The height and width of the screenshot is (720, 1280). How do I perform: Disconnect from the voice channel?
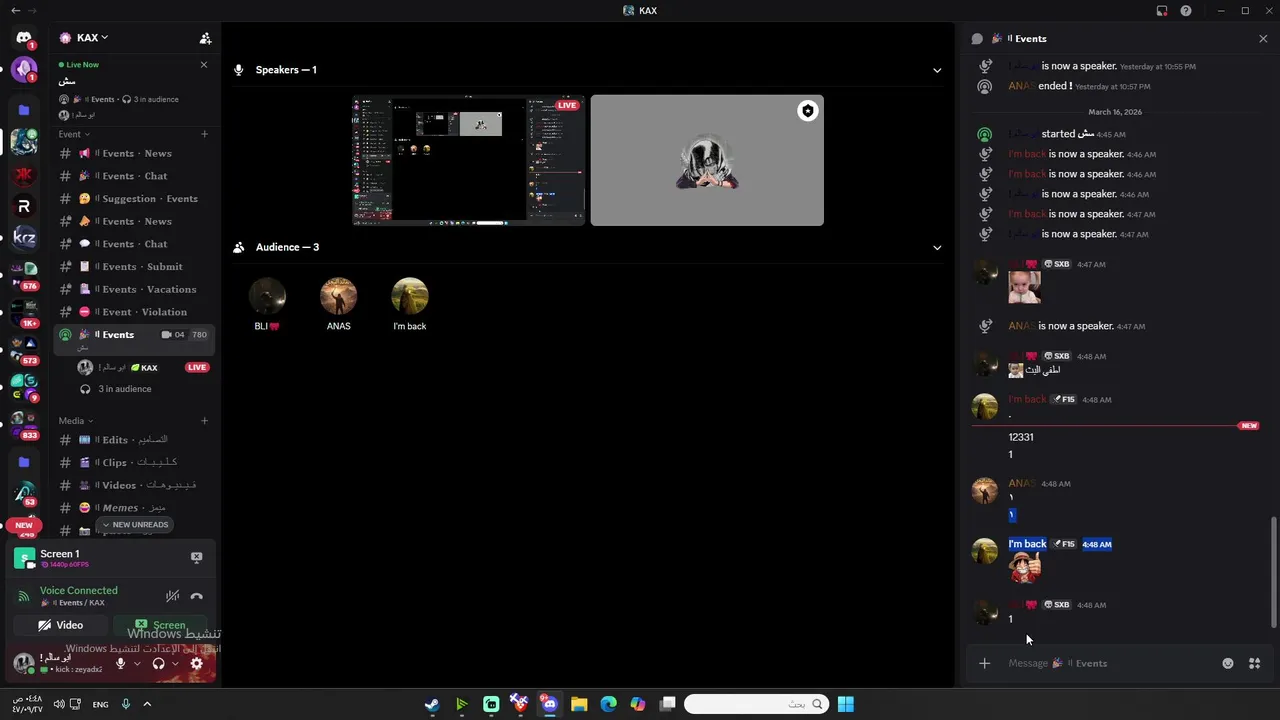click(197, 596)
